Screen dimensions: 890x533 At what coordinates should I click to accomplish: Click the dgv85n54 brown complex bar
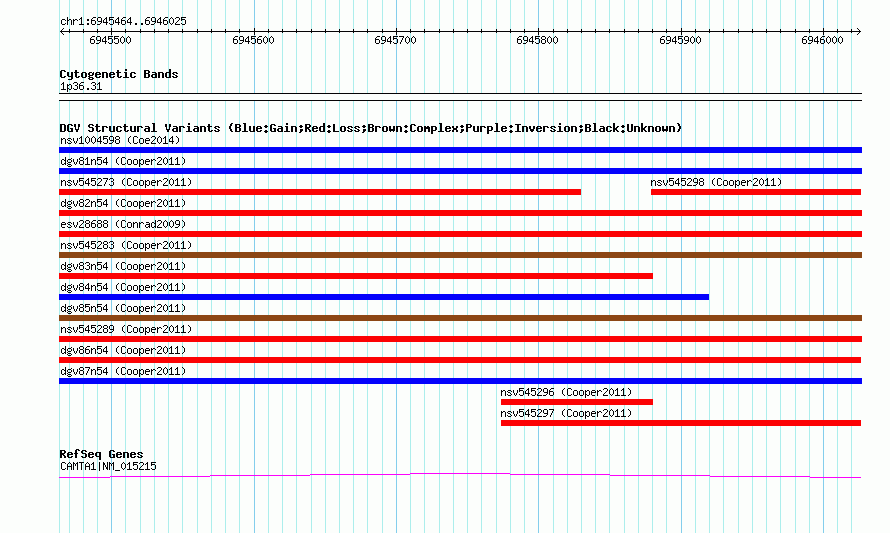point(460,318)
